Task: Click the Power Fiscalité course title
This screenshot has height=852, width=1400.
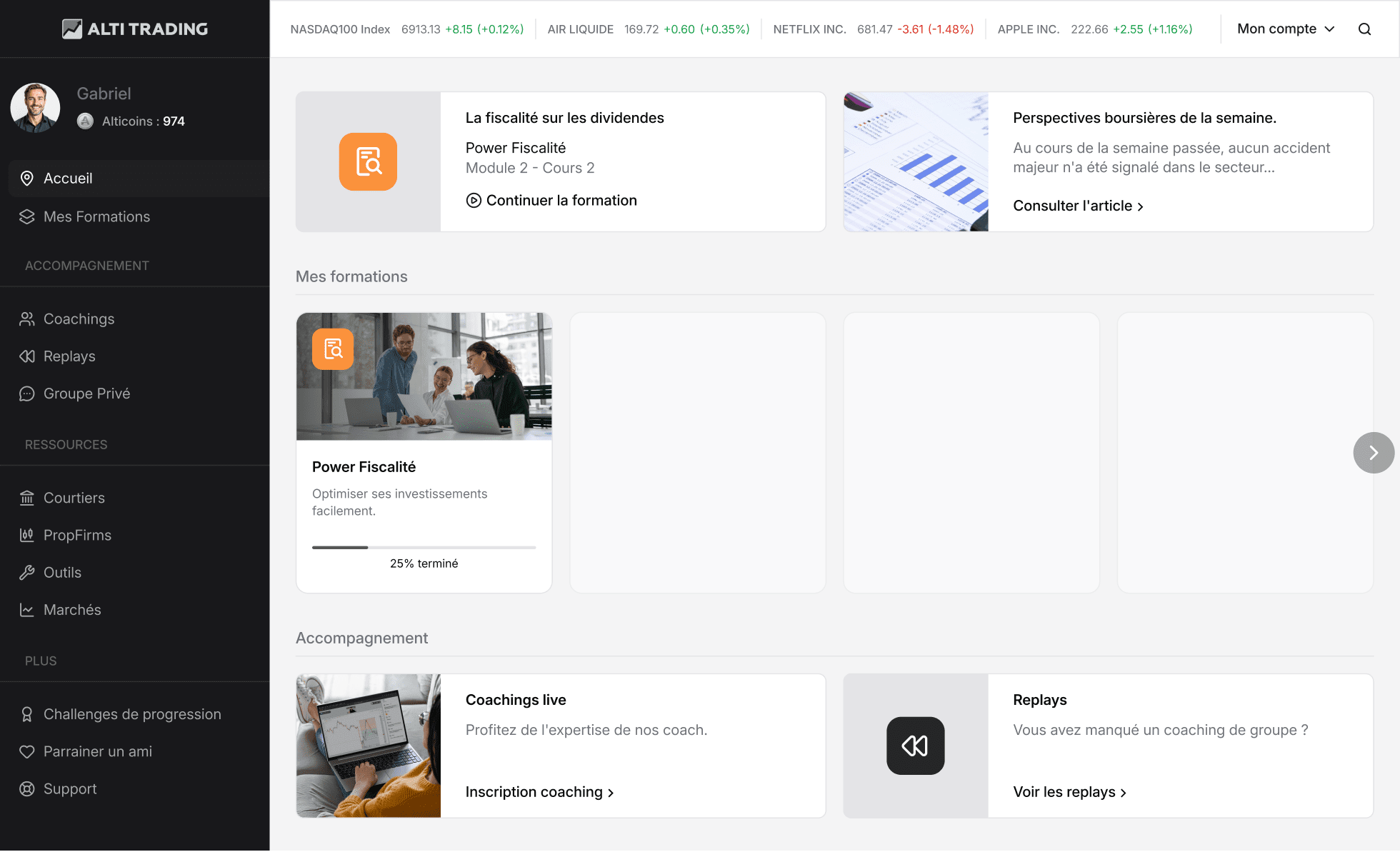Action: pyautogui.click(x=364, y=467)
